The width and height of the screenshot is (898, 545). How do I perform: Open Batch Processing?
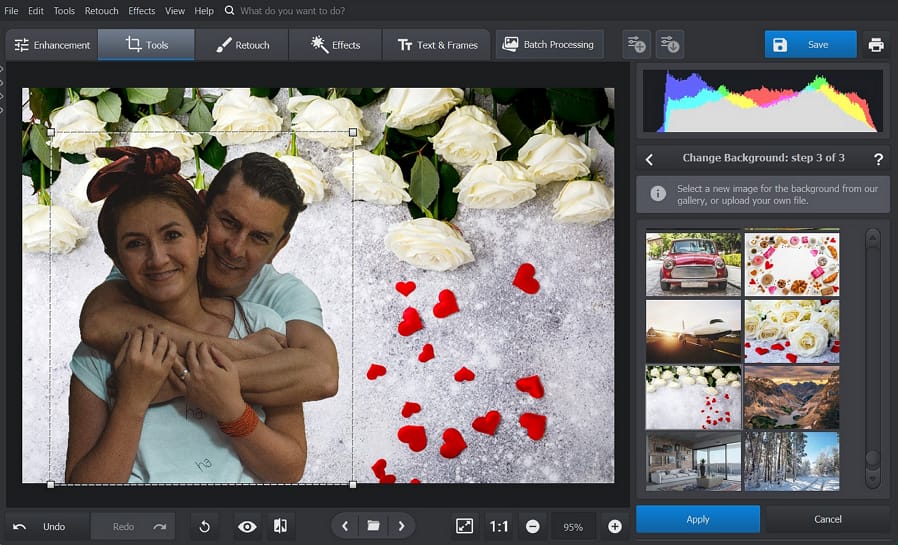click(549, 44)
